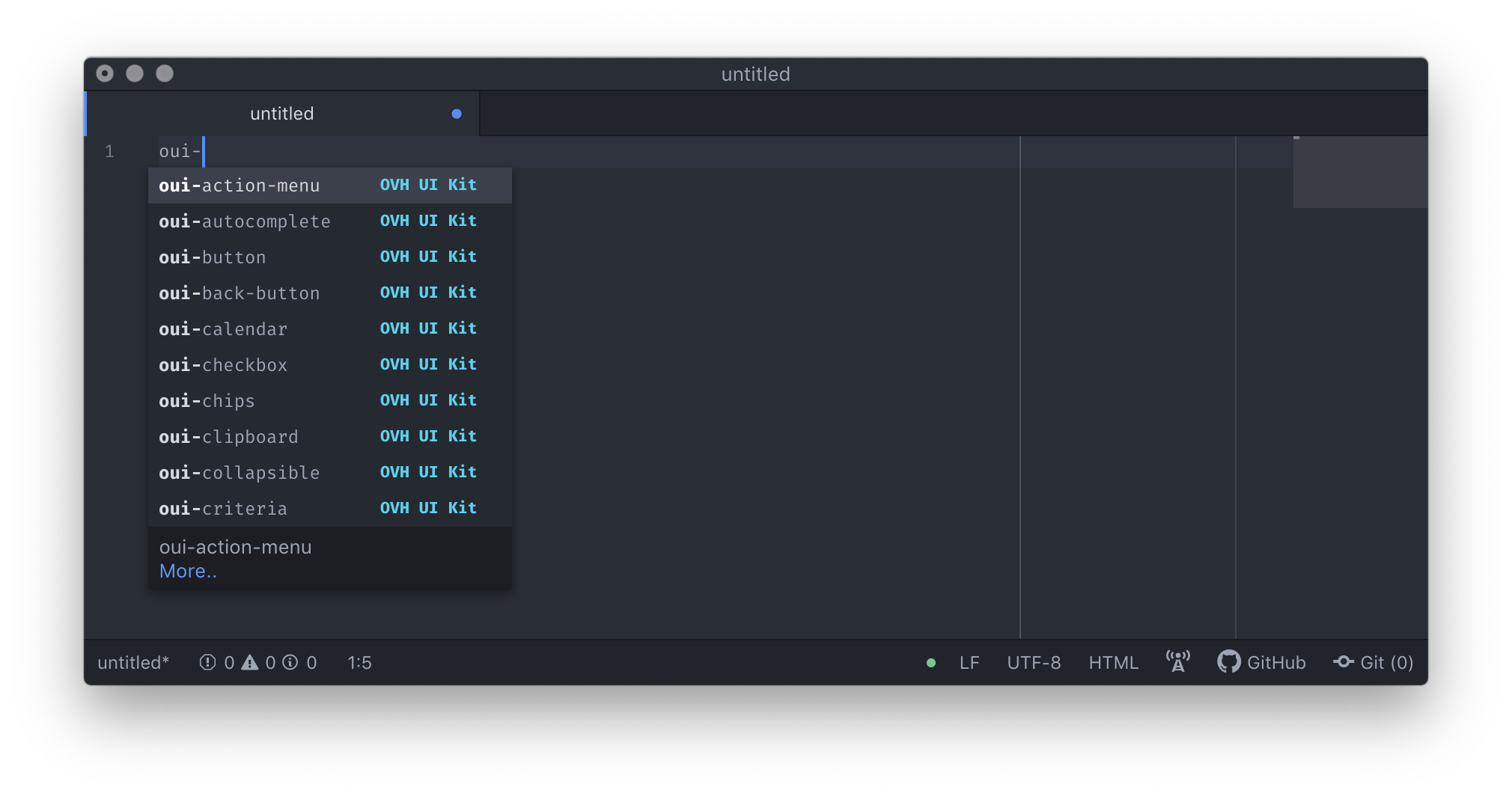Open Git (0) panel from status bar
This screenshot has height=796, width=1512.
(1374, 663)
